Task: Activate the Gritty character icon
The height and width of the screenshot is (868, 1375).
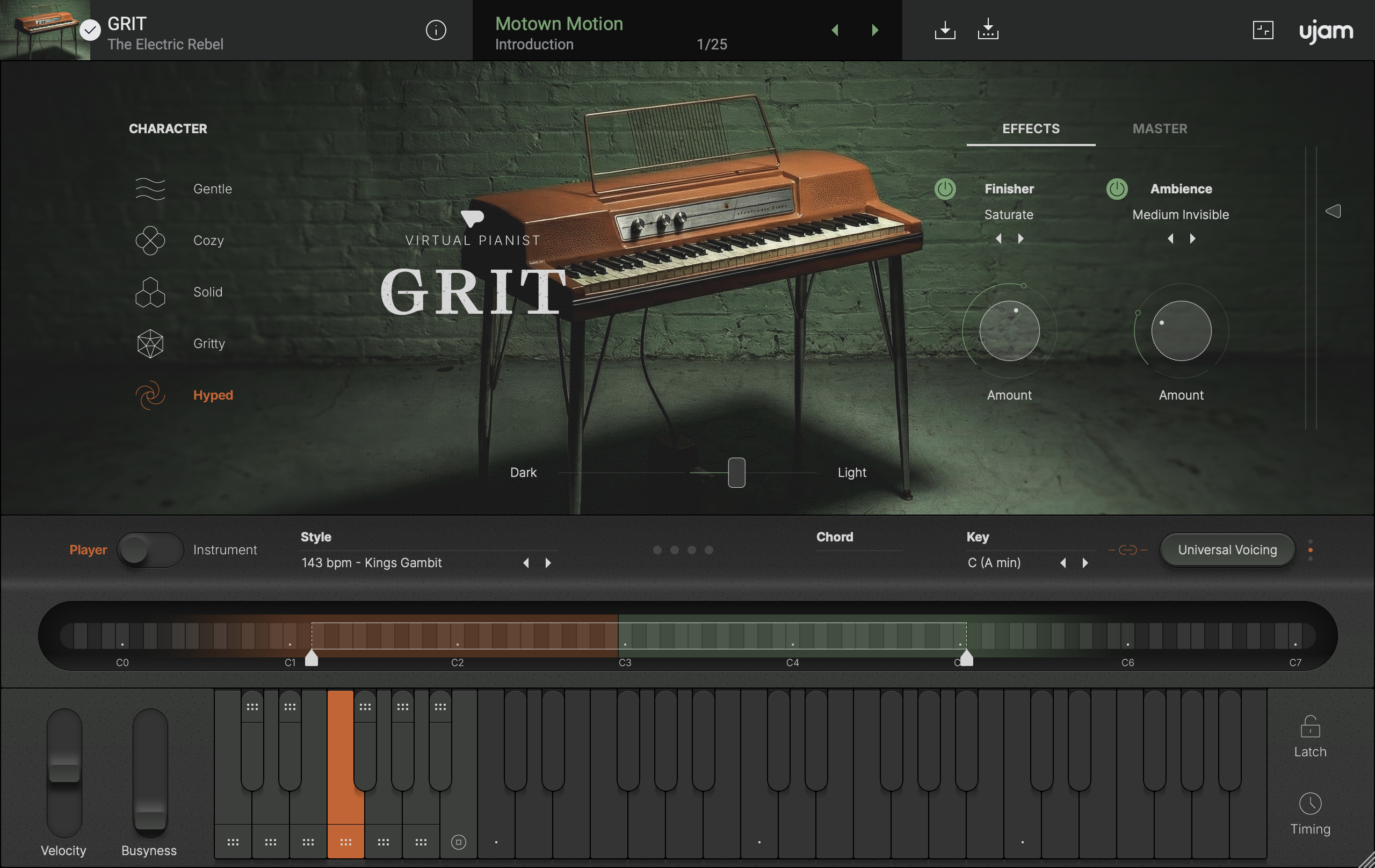Action: pos(150,343)
